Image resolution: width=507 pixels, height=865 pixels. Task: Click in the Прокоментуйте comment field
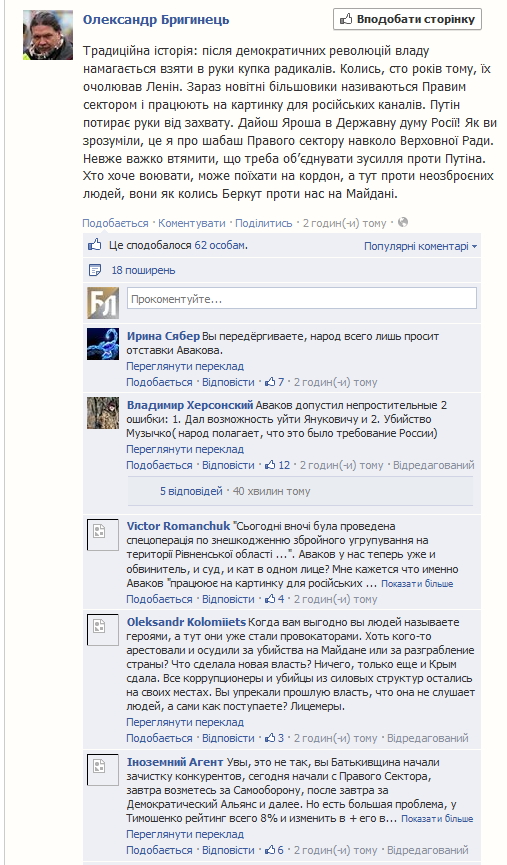(x=302, y=298)
